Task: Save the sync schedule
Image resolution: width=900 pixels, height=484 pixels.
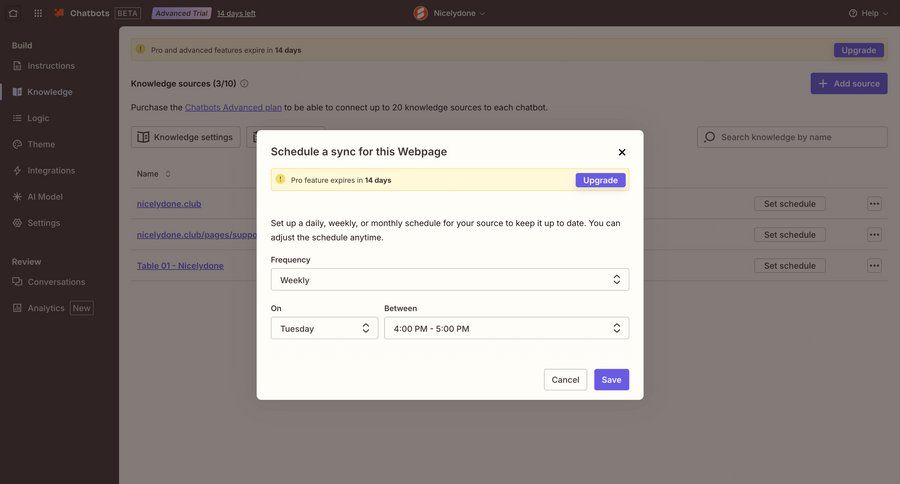Action: click(x=611, y=380)
